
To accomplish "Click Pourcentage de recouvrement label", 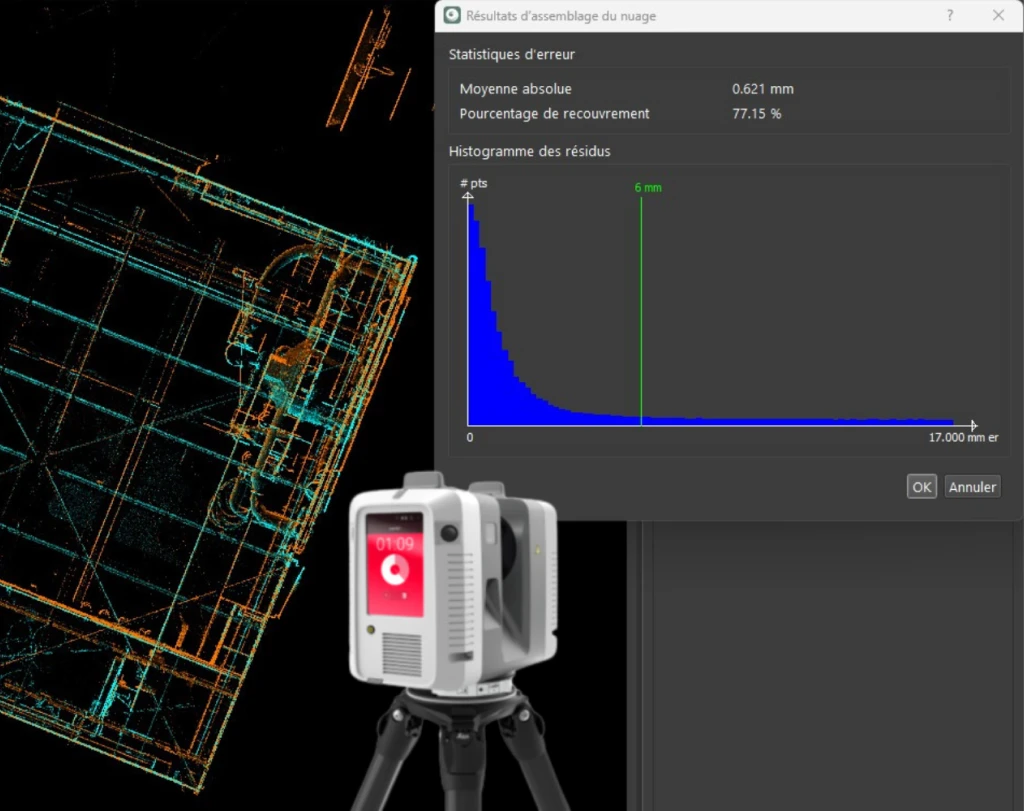I will click(x=554, y=114).
